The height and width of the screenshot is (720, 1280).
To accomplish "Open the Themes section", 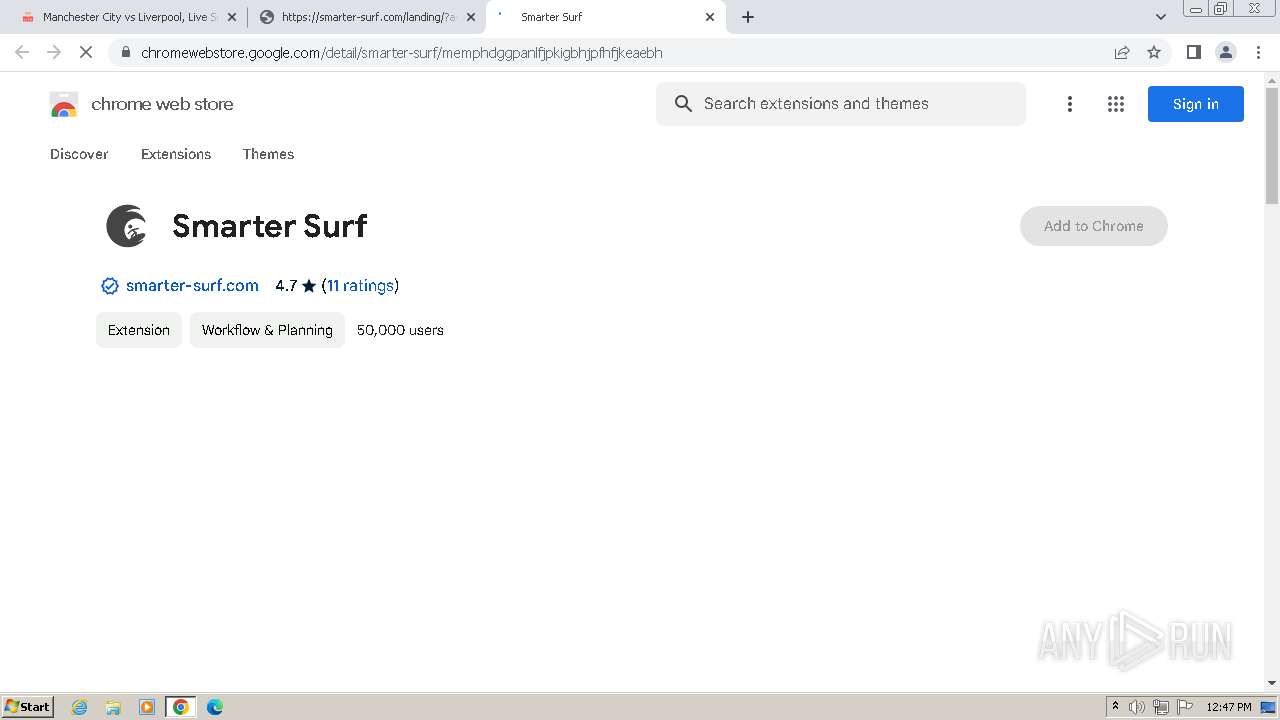I will pyautogui.click(x=268, y=154).
